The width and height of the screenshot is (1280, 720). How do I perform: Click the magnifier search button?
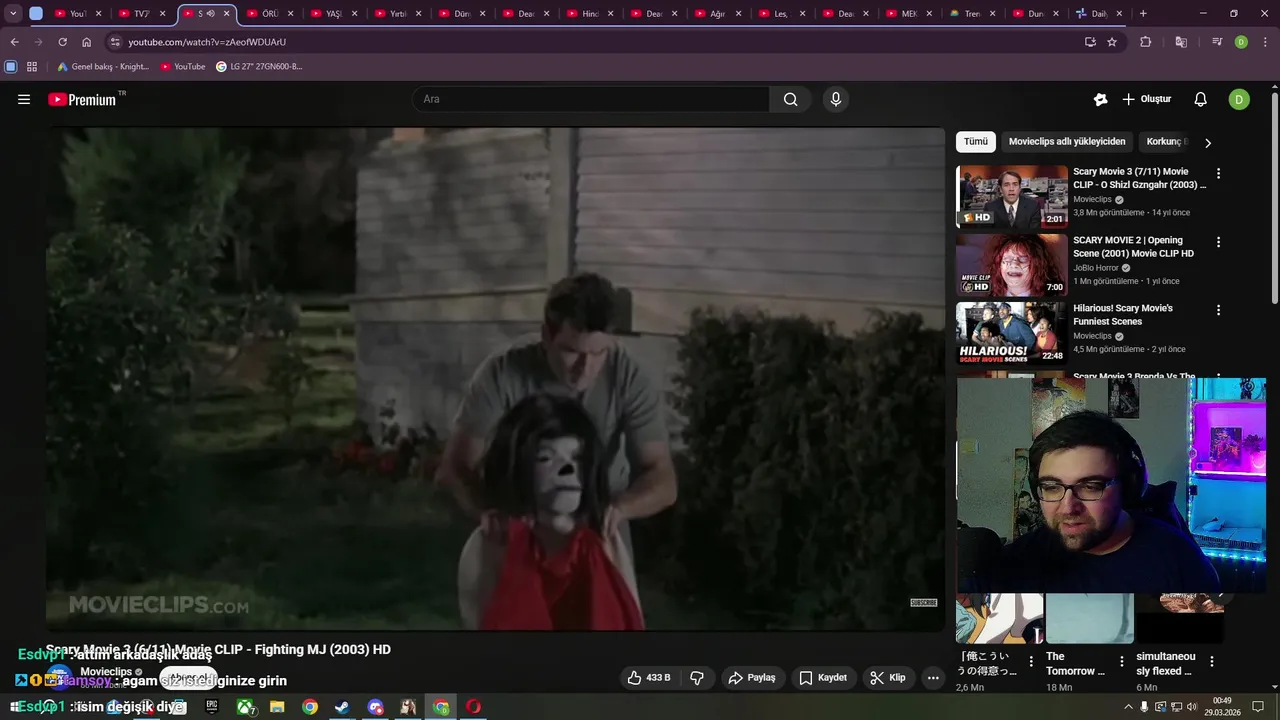coord(790,99)
